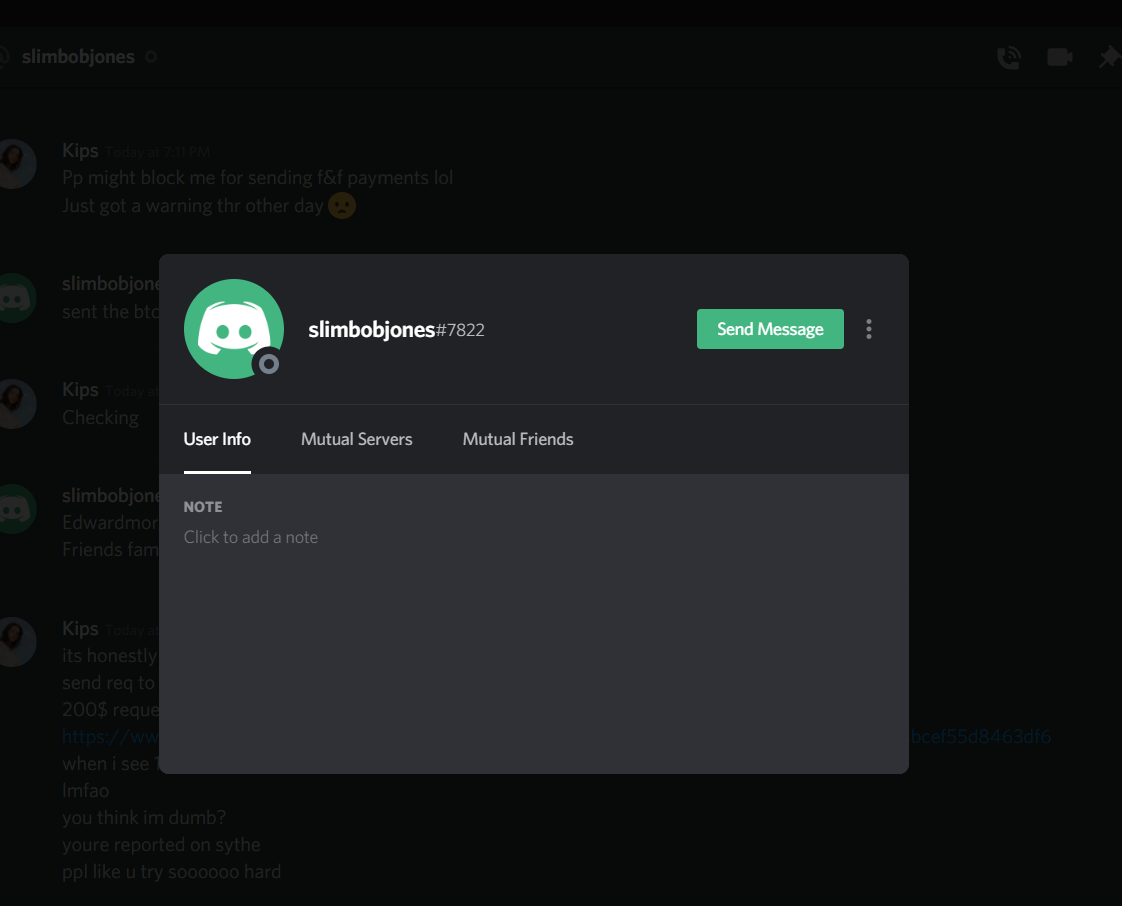1122x906 pixels.
Task: Select the slimbobjones#7822 username text
Action: 396,329
